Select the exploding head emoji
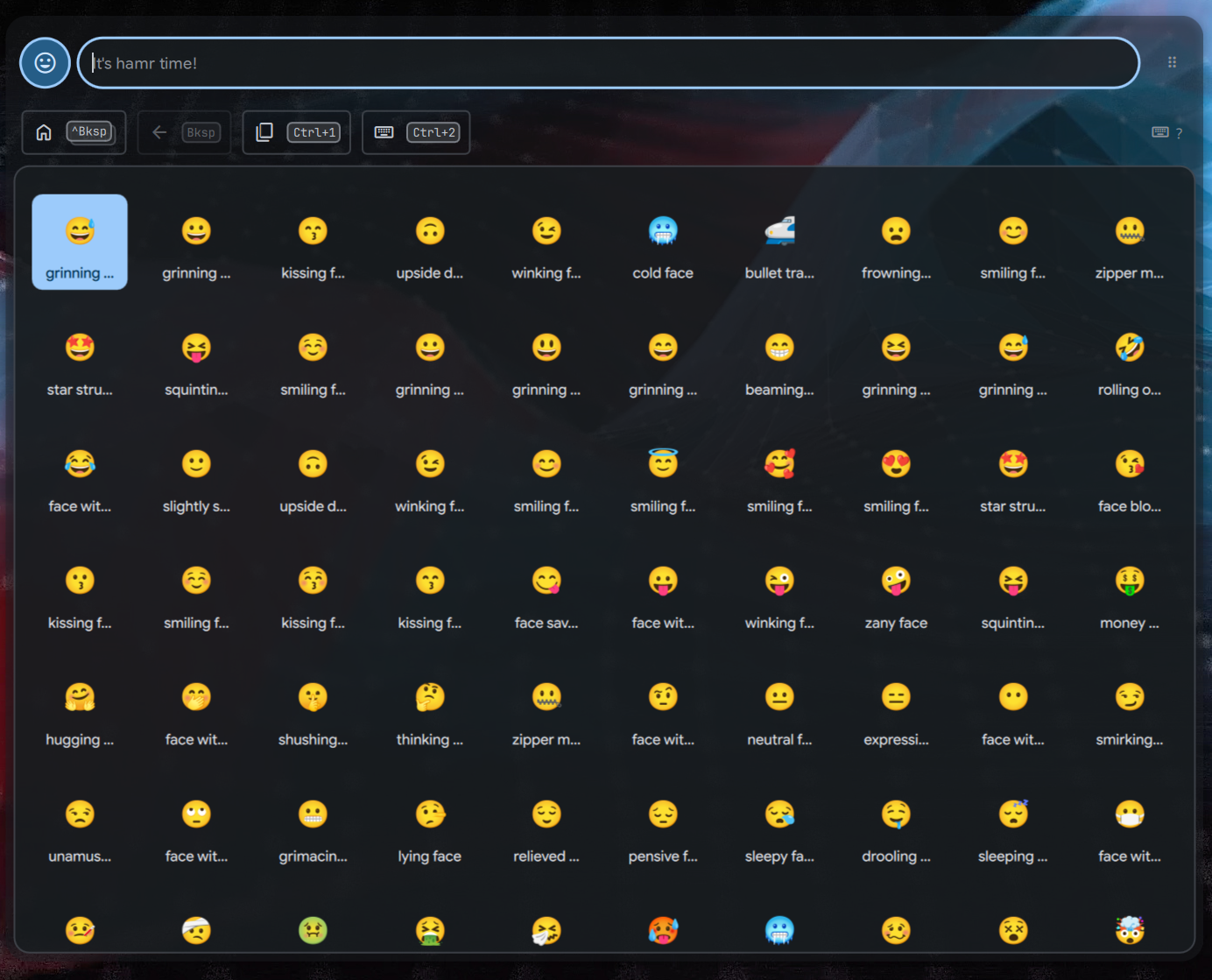The width and height of the screenshot is (1212, 980). (x=1130, y=931)
